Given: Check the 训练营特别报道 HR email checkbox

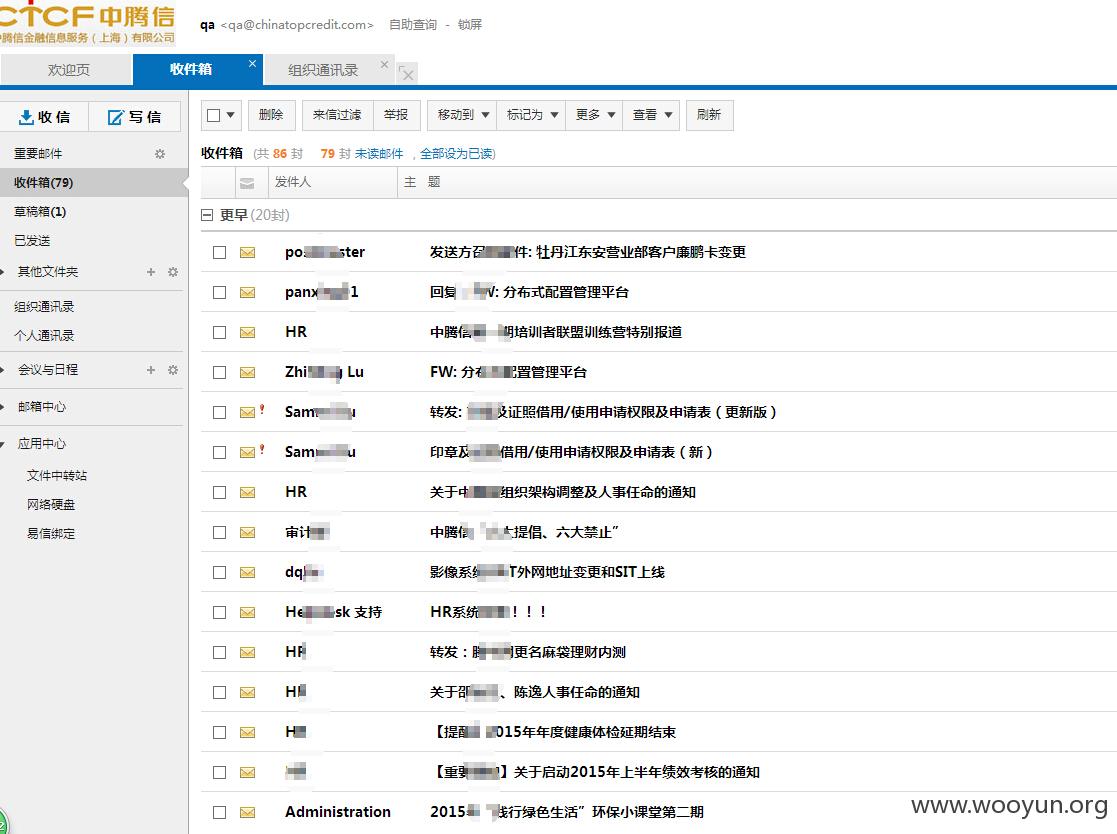Looking at the screenshot, I should [x=219, y=332].
